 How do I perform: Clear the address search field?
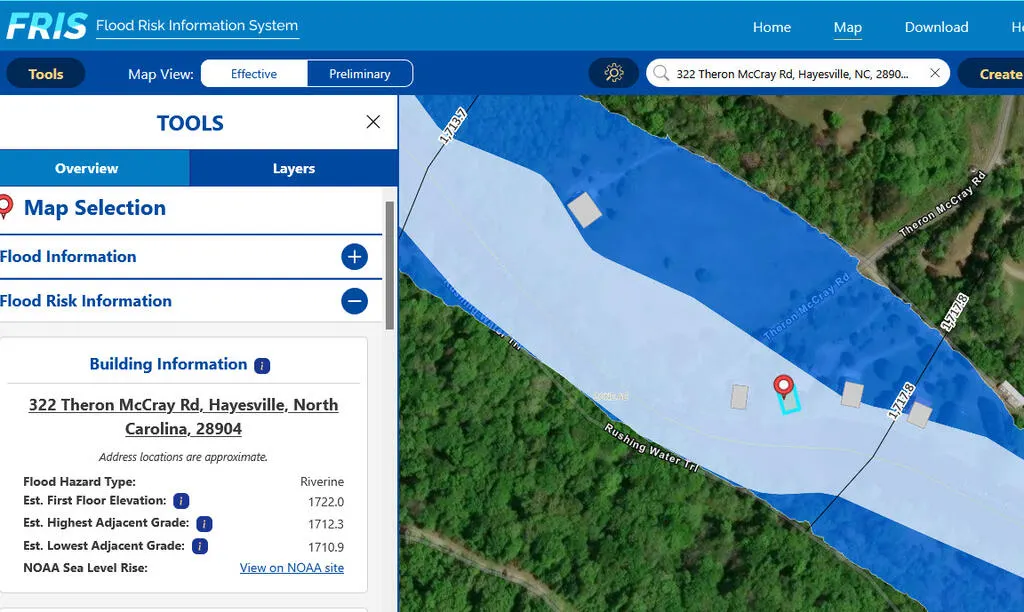point(935,73)
